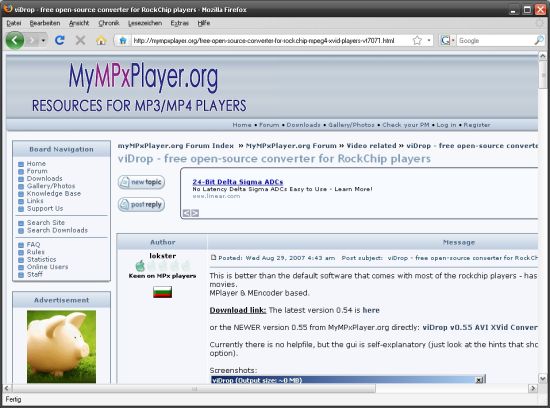Click the horizontal scrollbar right arrow
550x408 pixels.
tap(533, 388)
